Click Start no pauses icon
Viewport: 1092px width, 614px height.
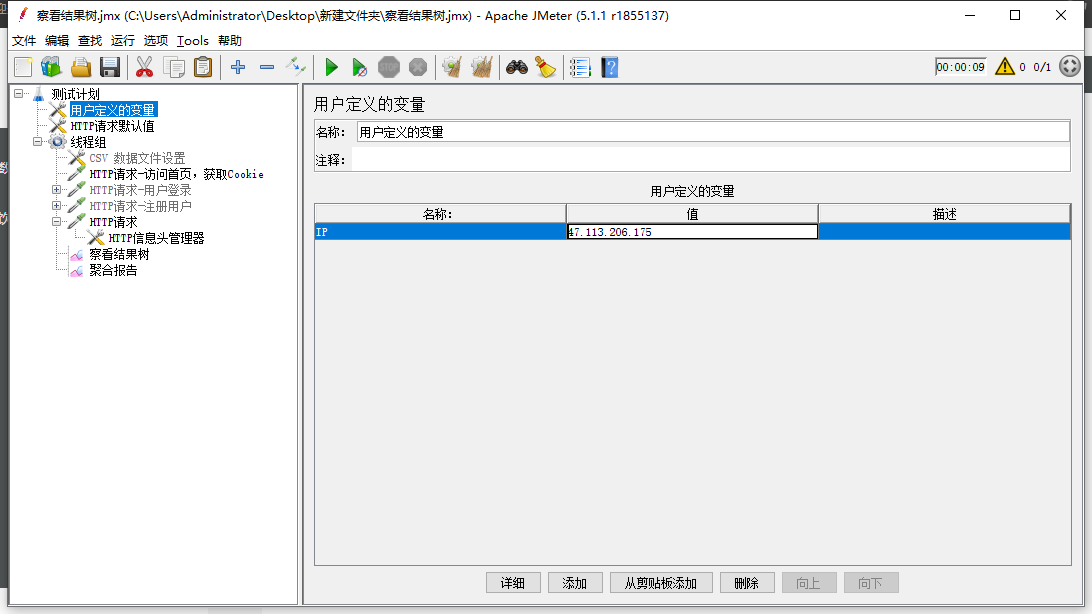[359, 67]
